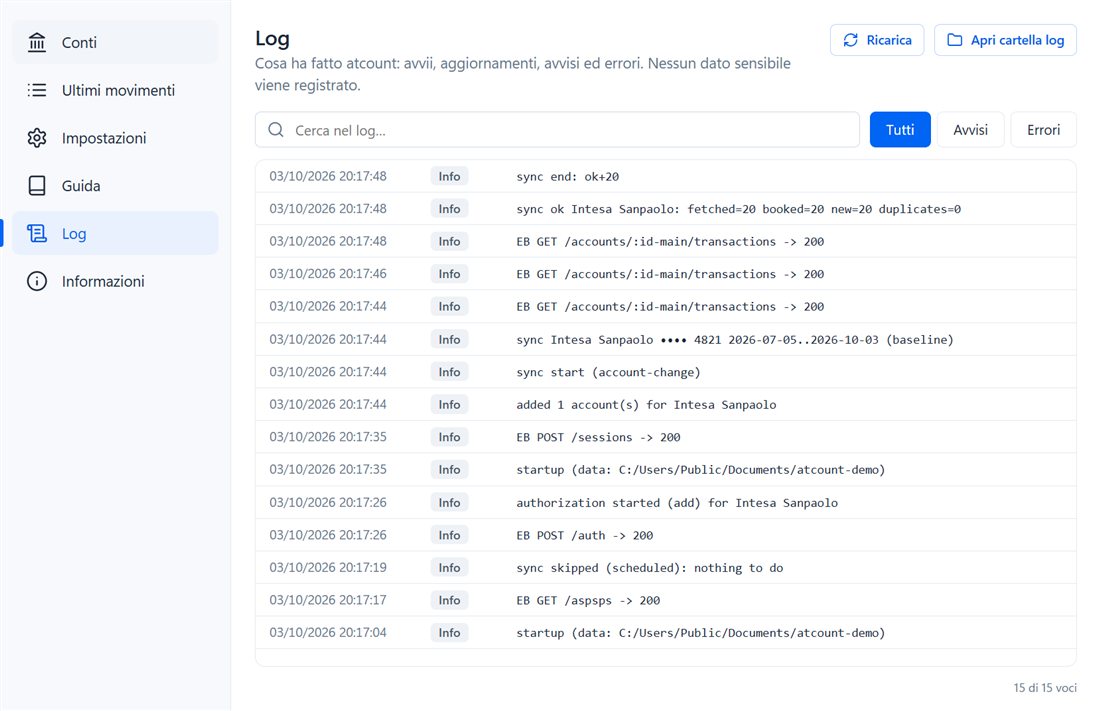Filter log by Errori
Screen dimensions: 1100x711
pos(1043,130)
